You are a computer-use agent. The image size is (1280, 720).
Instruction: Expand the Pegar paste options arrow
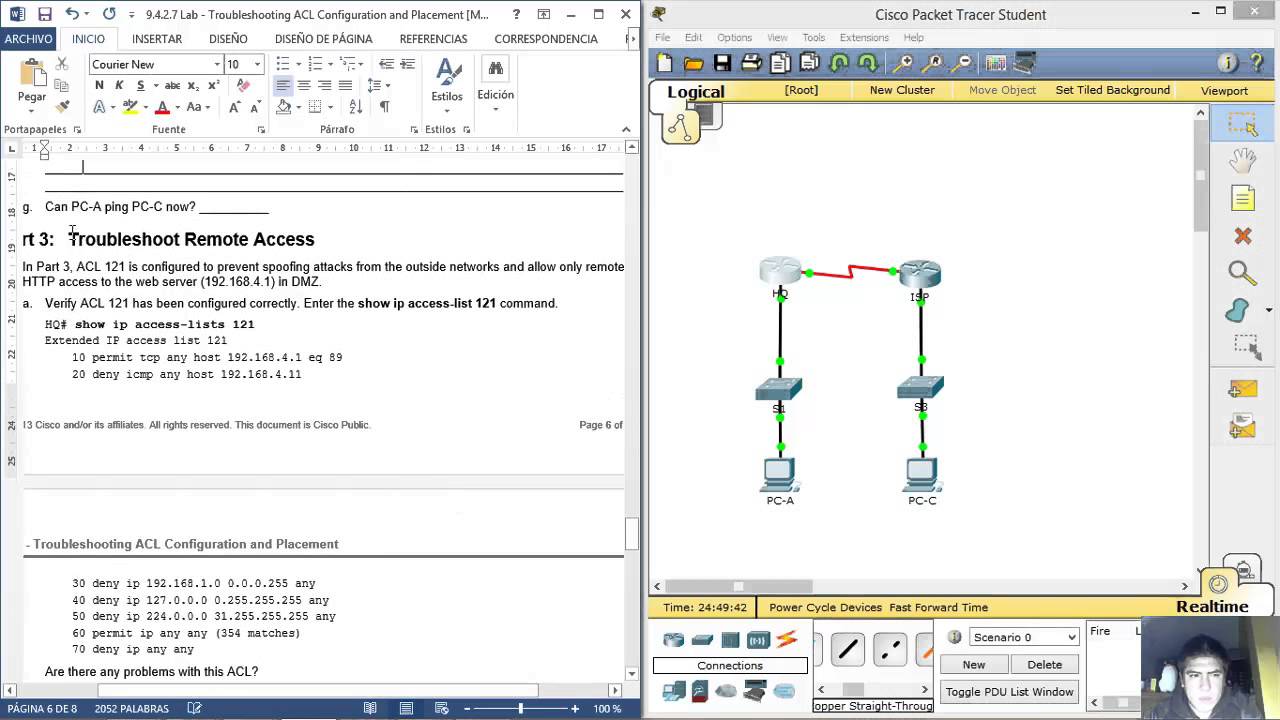coord(32,109)
